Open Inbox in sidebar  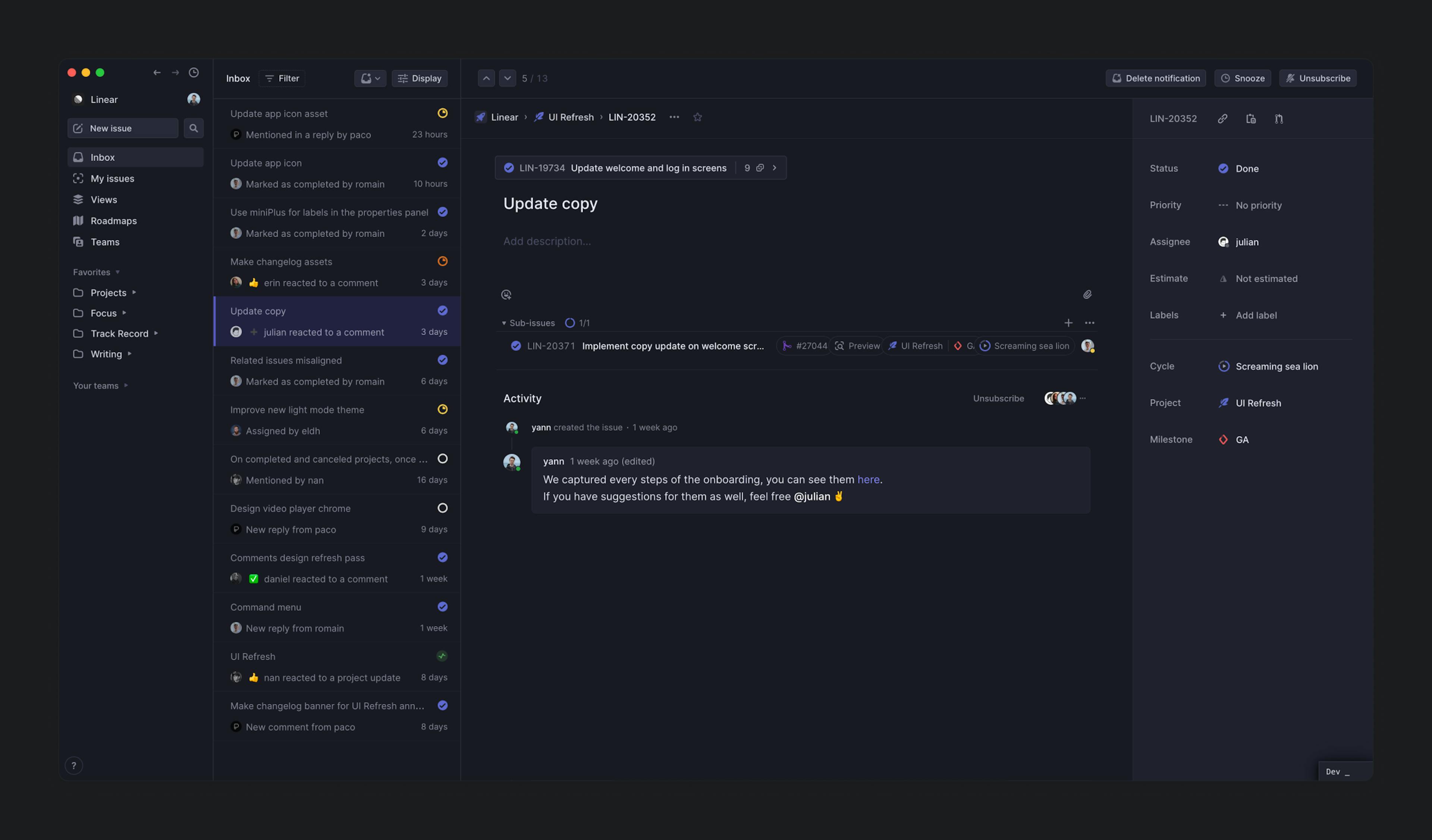[x=135, y=157]
